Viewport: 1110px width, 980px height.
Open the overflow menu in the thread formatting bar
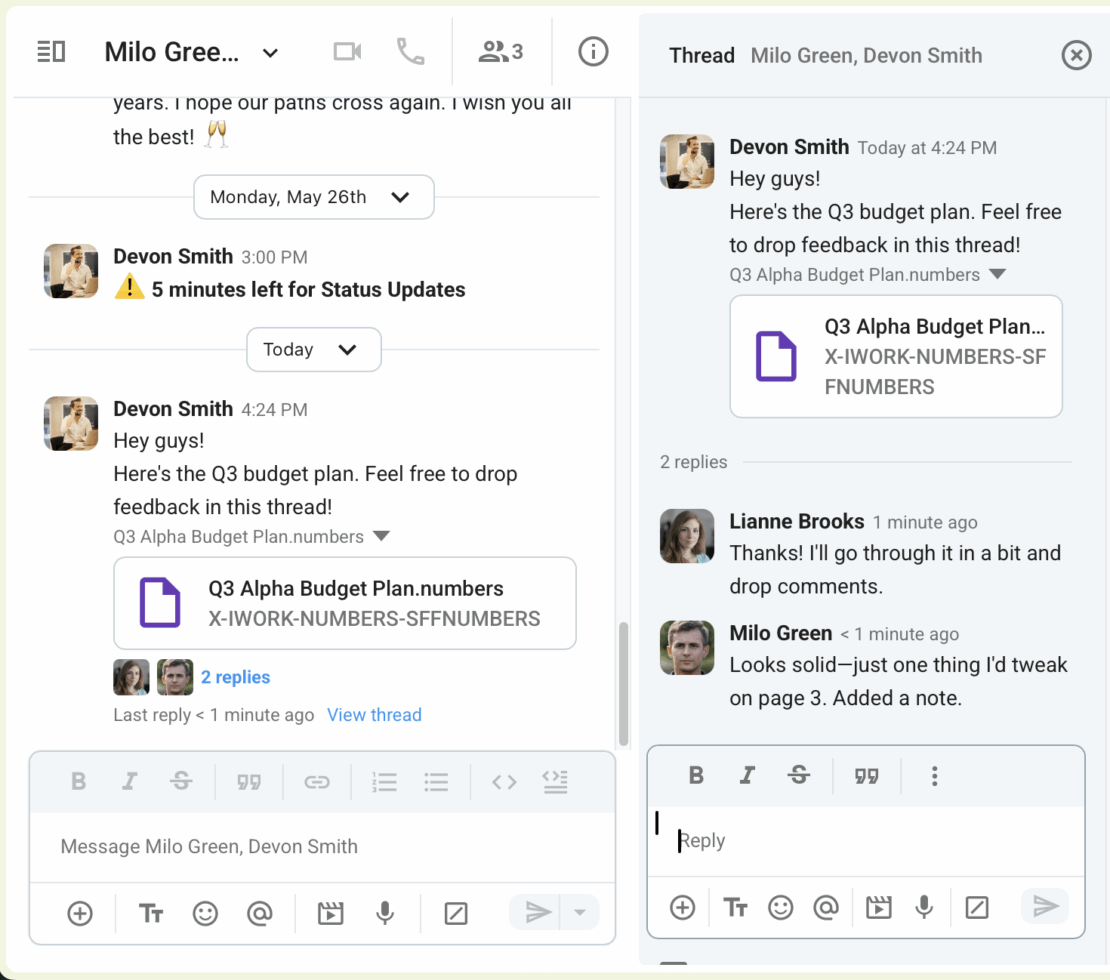coord(934,775)
